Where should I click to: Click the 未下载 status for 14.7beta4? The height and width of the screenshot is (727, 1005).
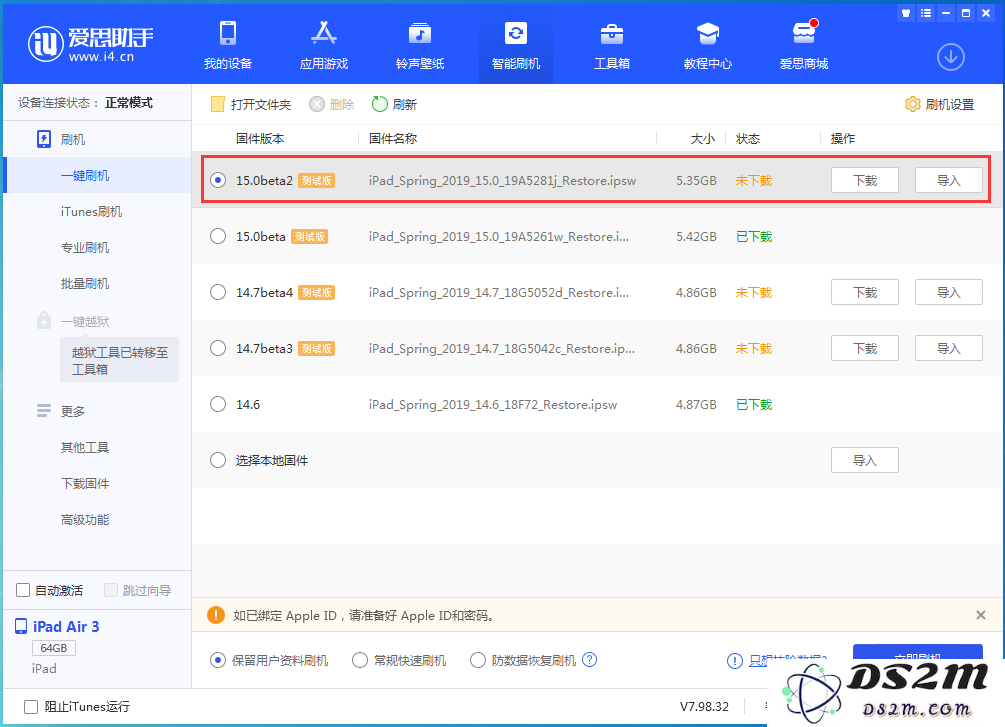coord(754,292)
